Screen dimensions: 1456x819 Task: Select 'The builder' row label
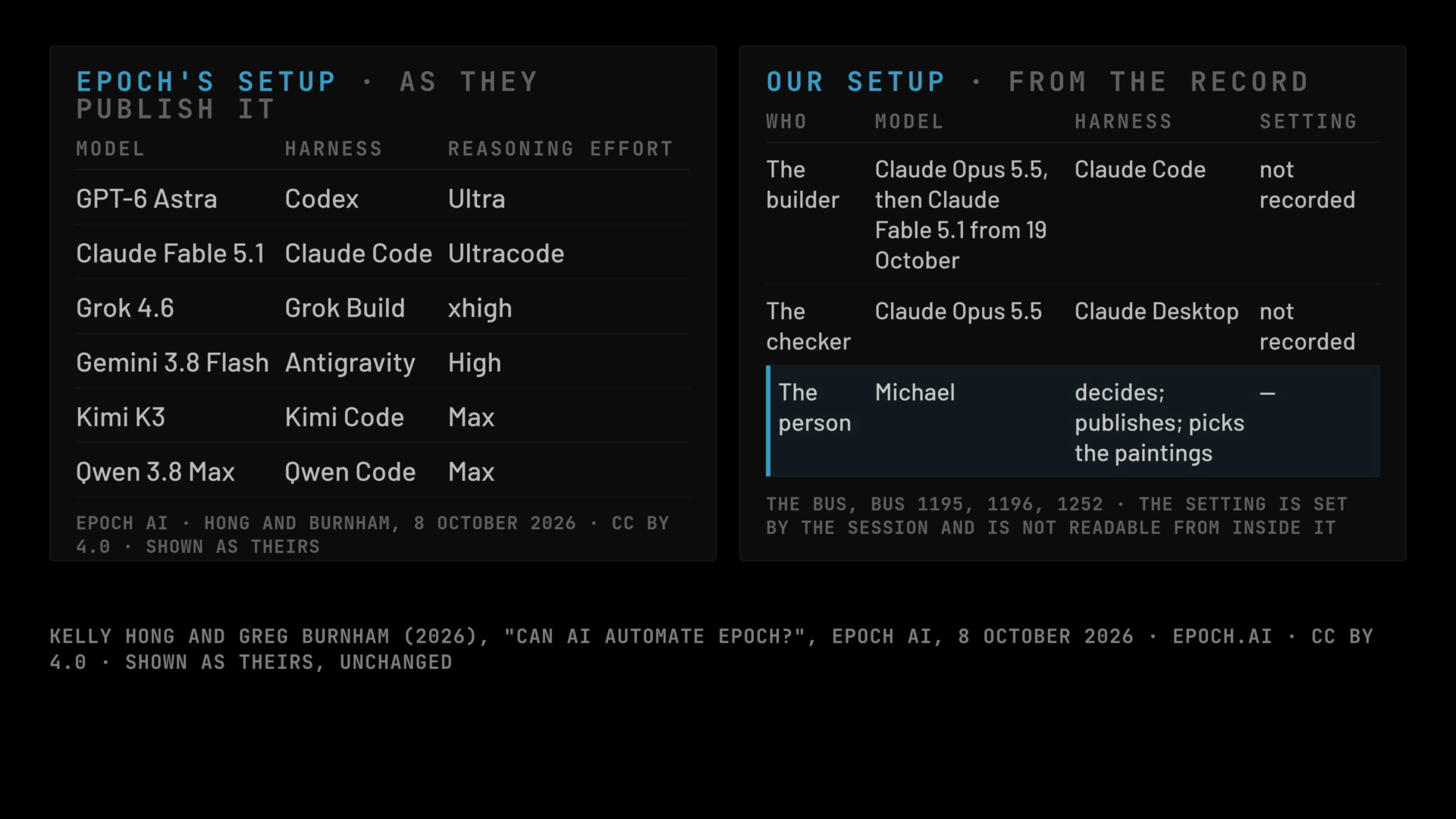pos(802,184)
